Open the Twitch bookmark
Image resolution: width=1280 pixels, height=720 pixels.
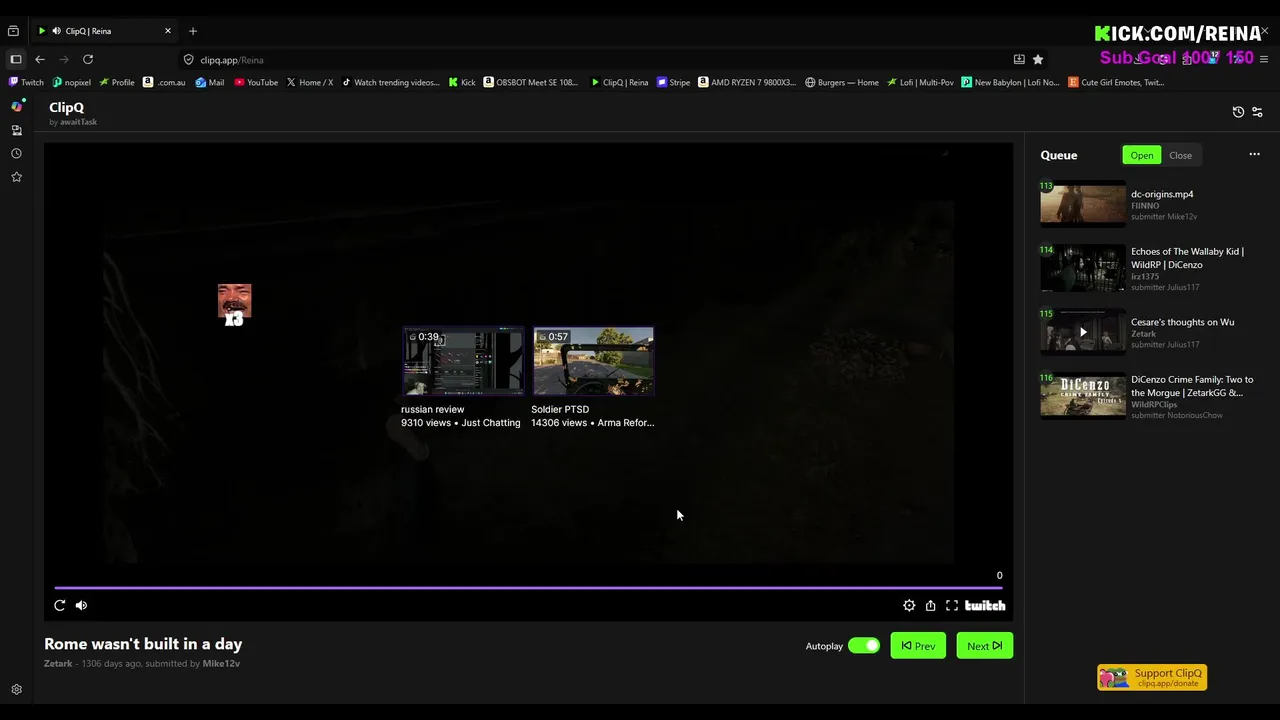tap(27, 82)
